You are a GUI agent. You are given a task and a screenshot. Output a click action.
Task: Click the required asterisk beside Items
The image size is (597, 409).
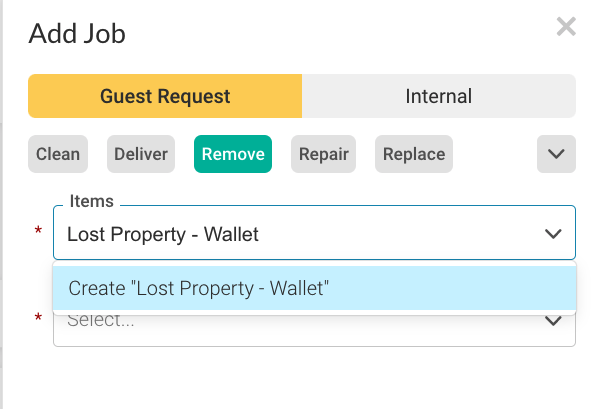pyautogui.click(x=38, y=230)
